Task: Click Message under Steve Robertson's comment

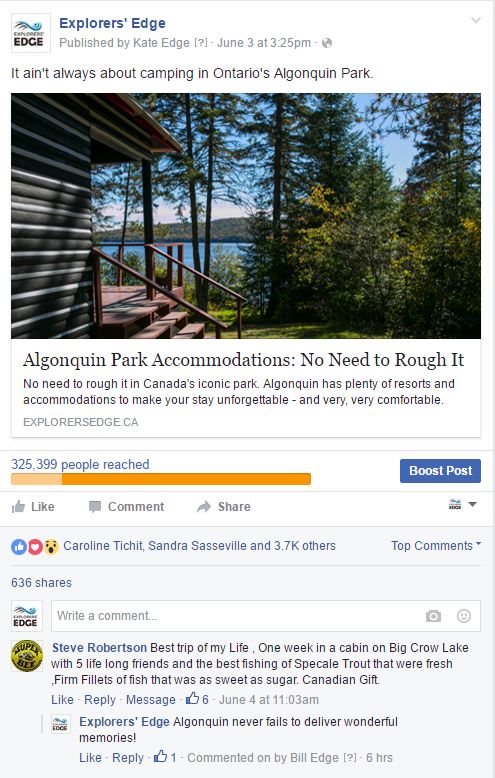Action: [151, 700]
